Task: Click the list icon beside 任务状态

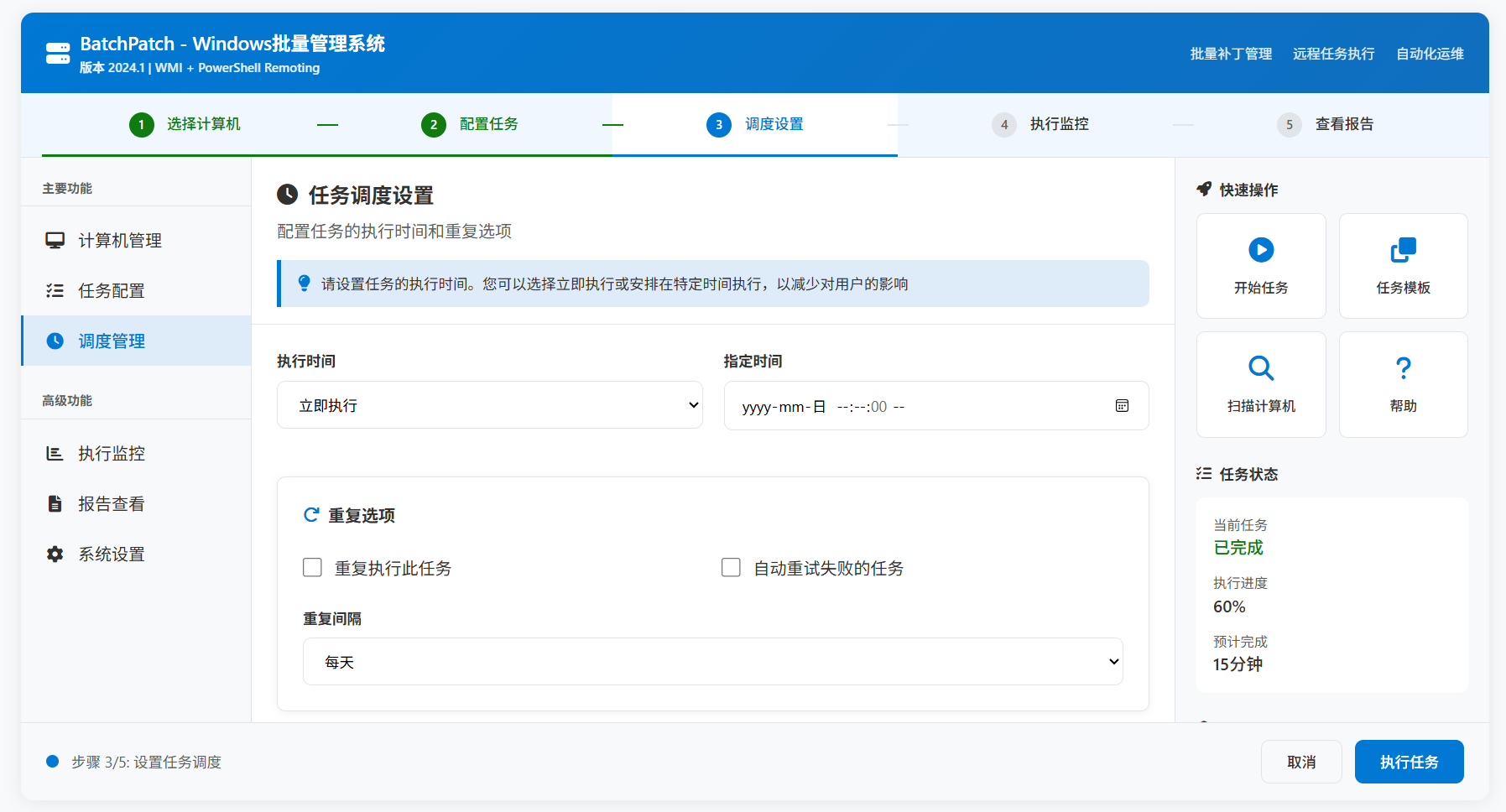Action: tap(1204, 474)
